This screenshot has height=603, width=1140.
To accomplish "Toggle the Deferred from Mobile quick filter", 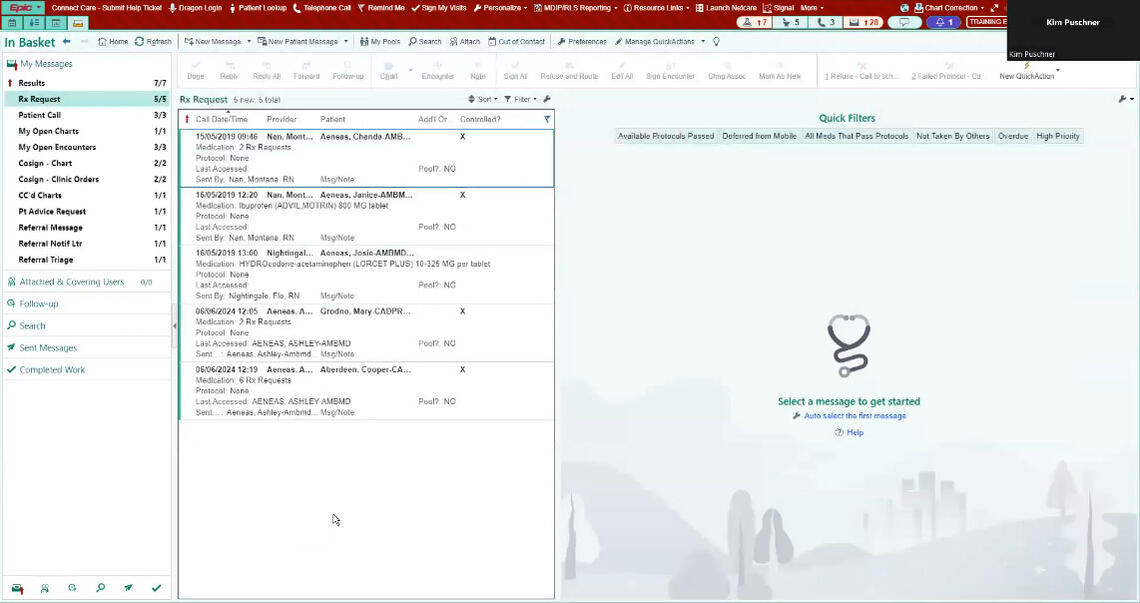I will [x=759, y=136].
